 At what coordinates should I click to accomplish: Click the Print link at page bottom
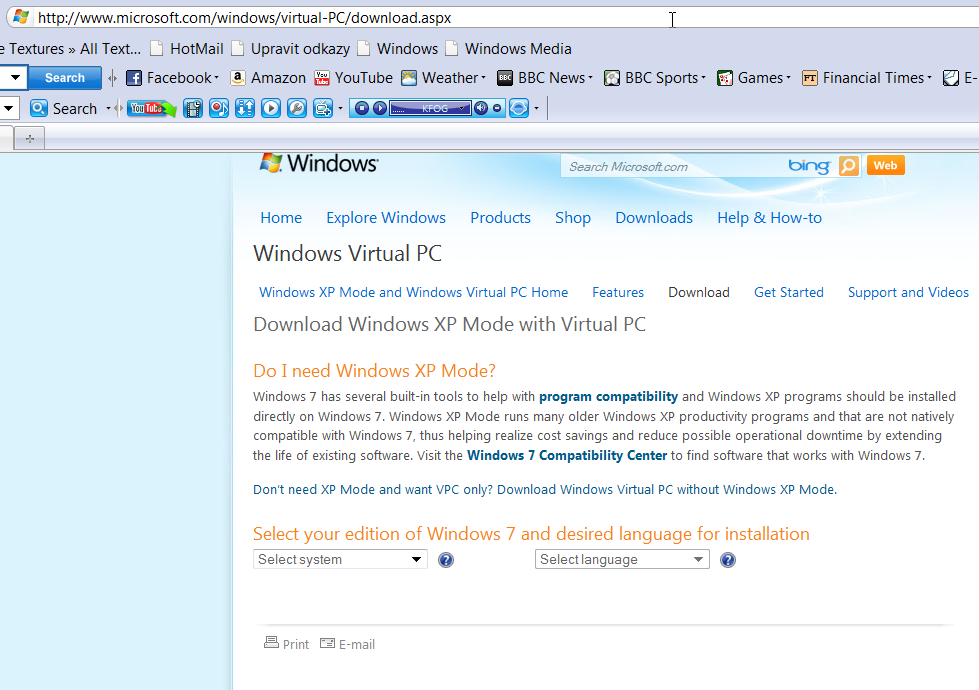287,644
